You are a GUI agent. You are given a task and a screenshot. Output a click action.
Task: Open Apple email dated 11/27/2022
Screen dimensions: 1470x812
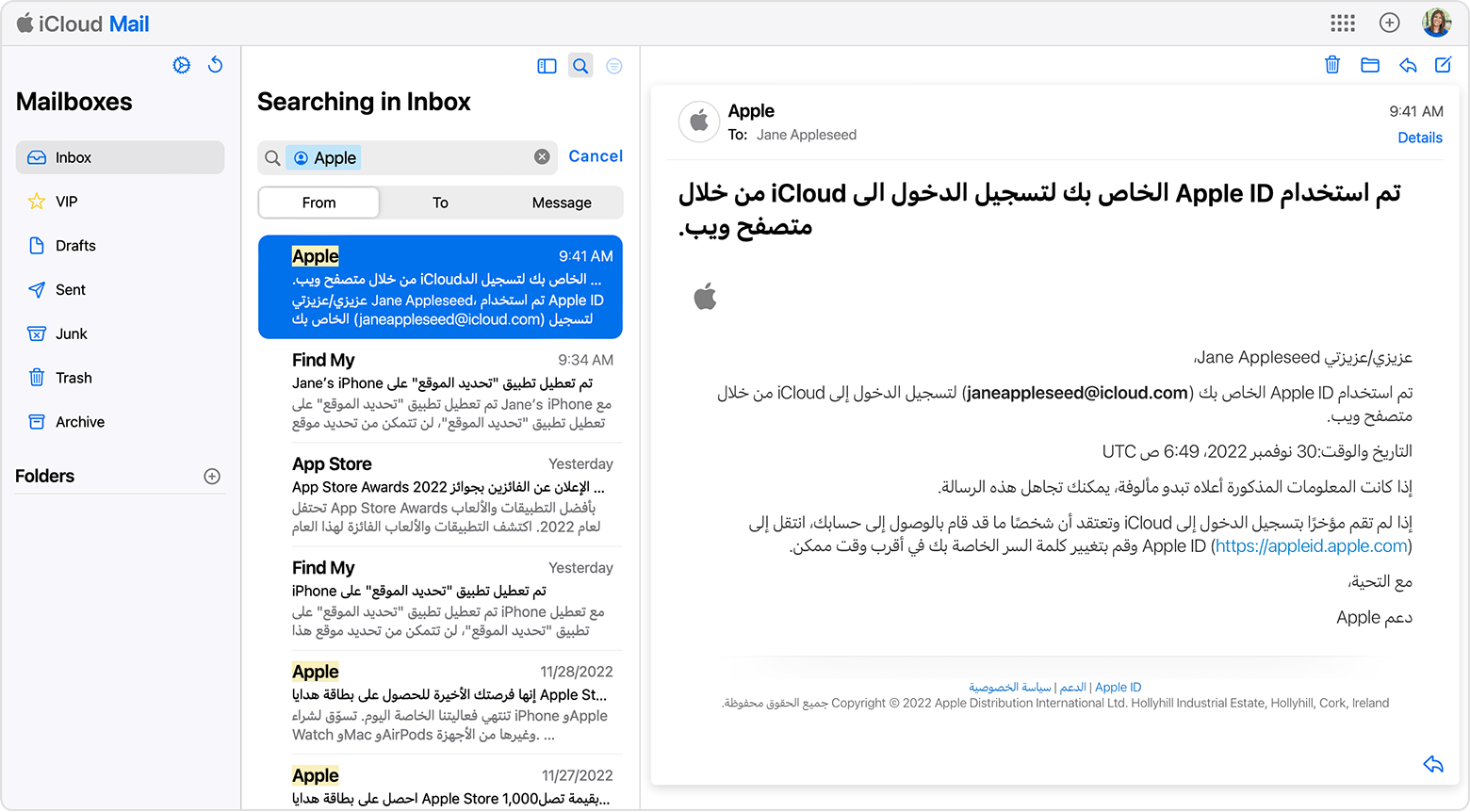point(440,784)
